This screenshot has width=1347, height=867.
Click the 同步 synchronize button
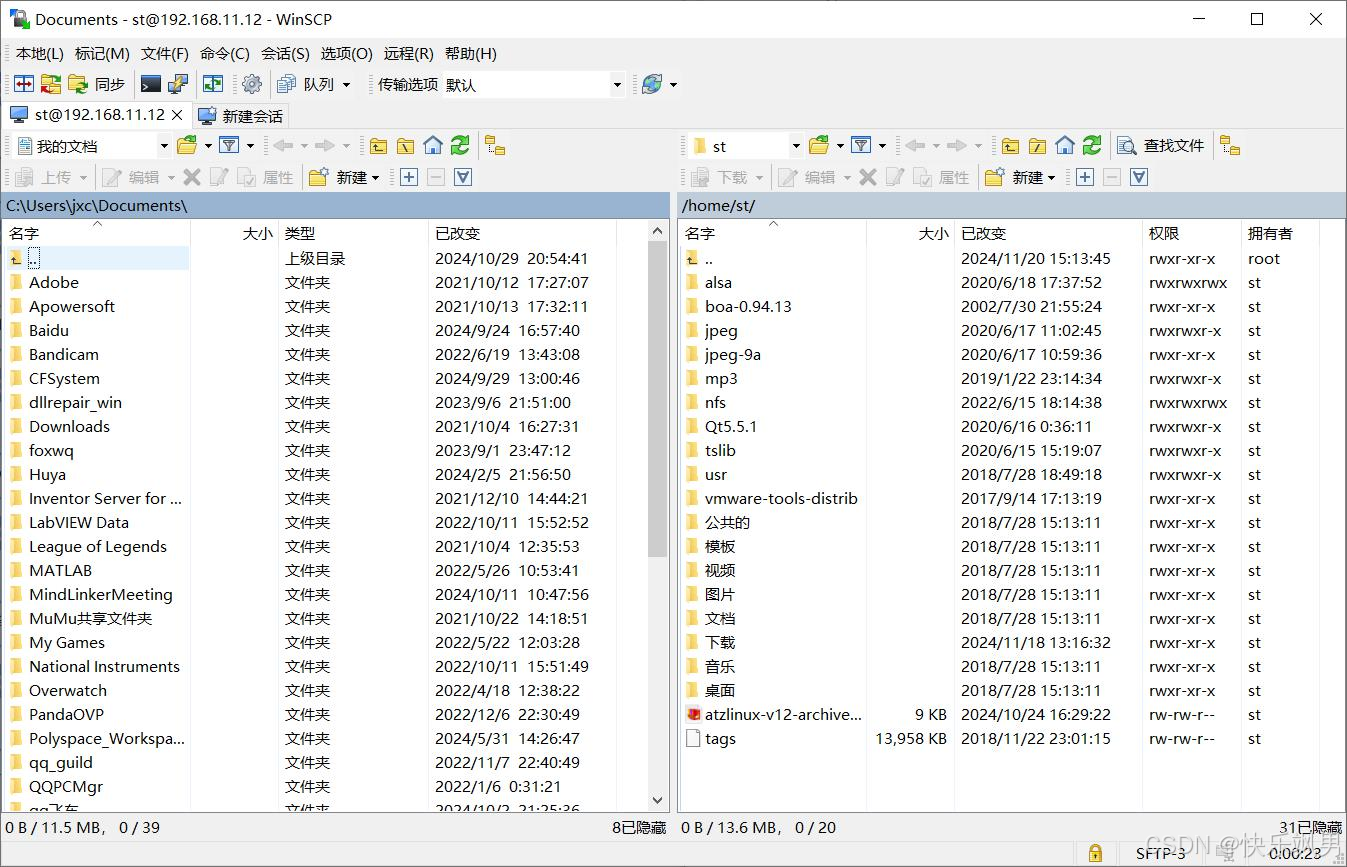pyautogui.click(x=97, y=85)
